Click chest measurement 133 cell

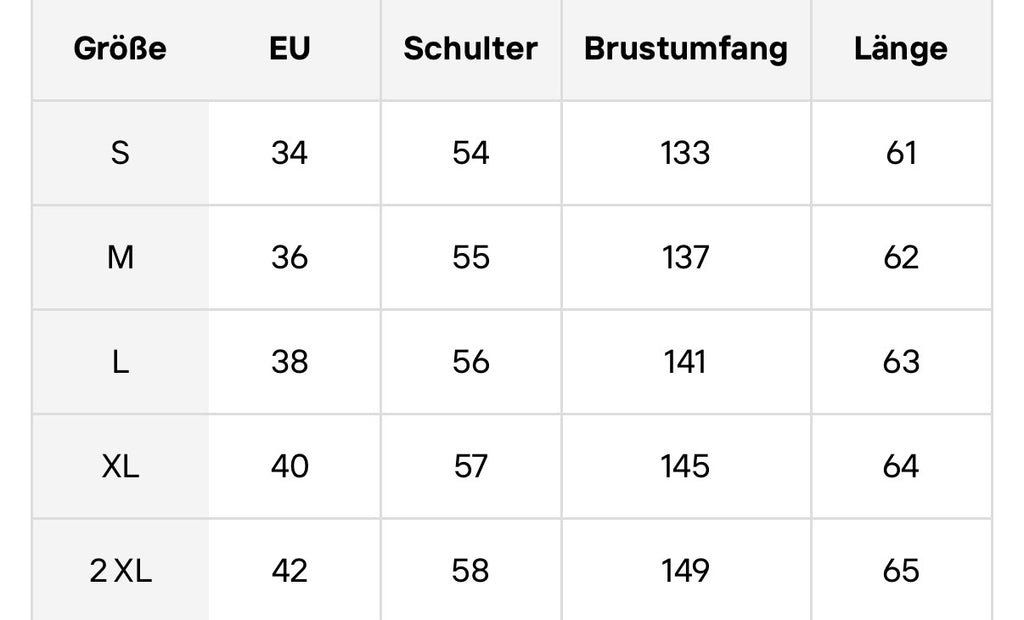point(686,153)
